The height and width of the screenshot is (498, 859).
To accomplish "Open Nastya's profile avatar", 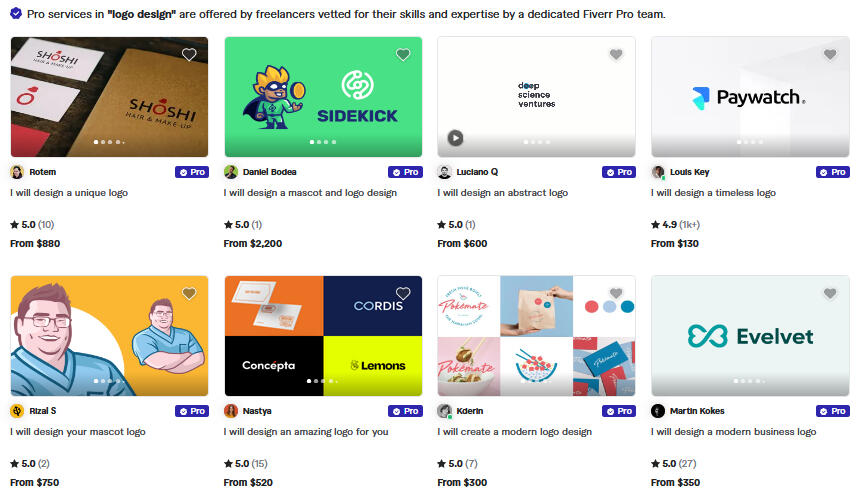I will coord(231,411).
